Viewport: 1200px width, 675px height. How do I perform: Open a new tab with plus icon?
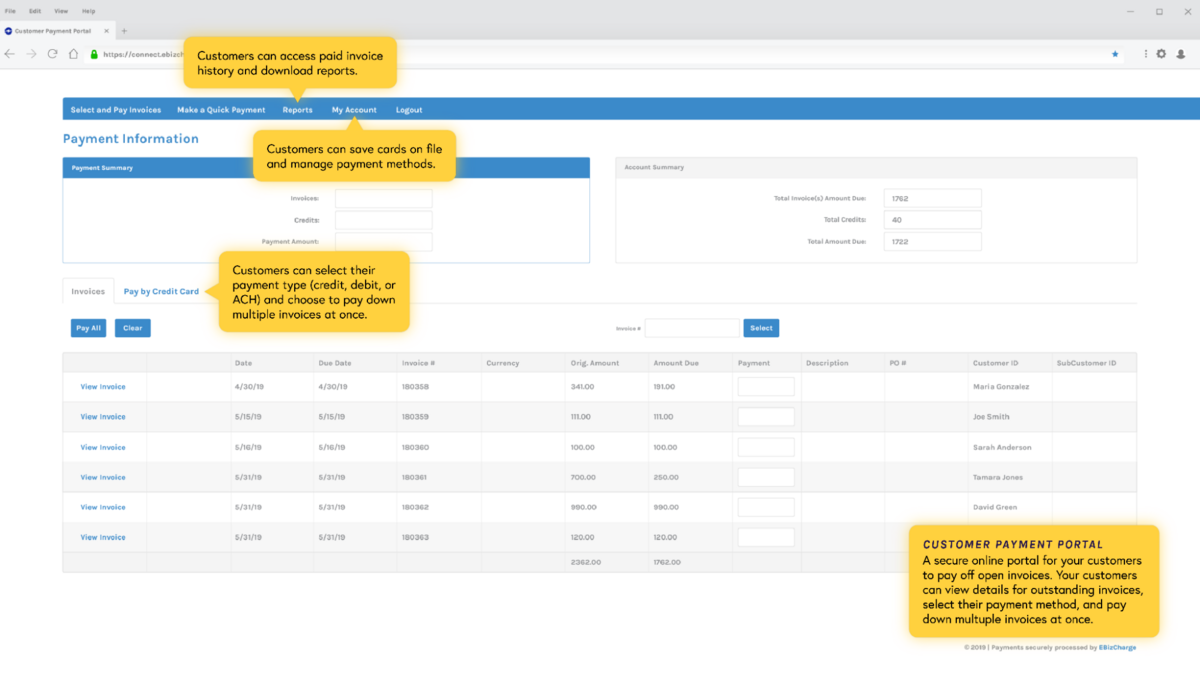tap(124, 31)
